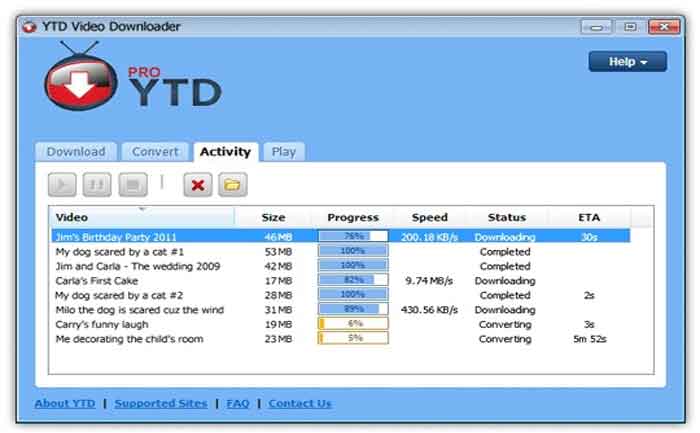Image resolution: width=700 pixels, height=433 pixels.
Task: Sort by the Status column header
Action: (507, 217)
